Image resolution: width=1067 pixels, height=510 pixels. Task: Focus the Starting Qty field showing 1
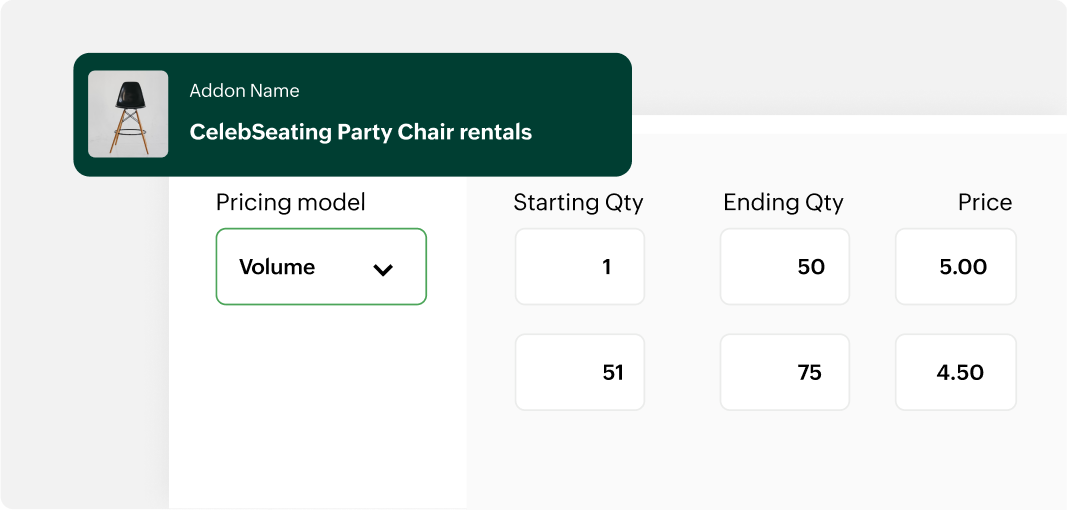[580, 267]
